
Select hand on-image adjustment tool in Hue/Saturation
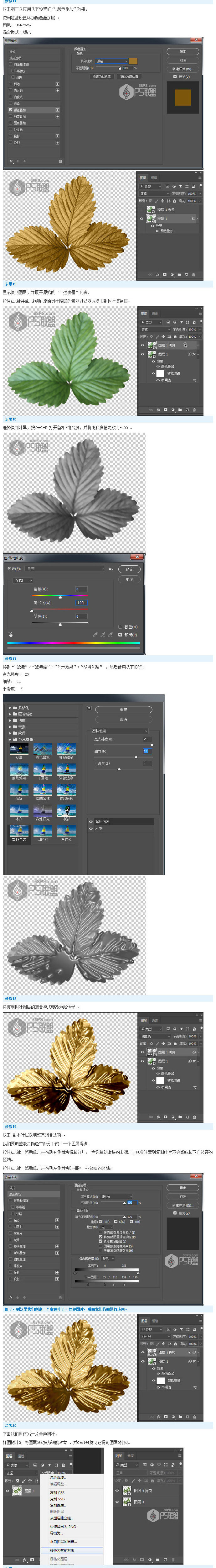click(x=10, y=634)
